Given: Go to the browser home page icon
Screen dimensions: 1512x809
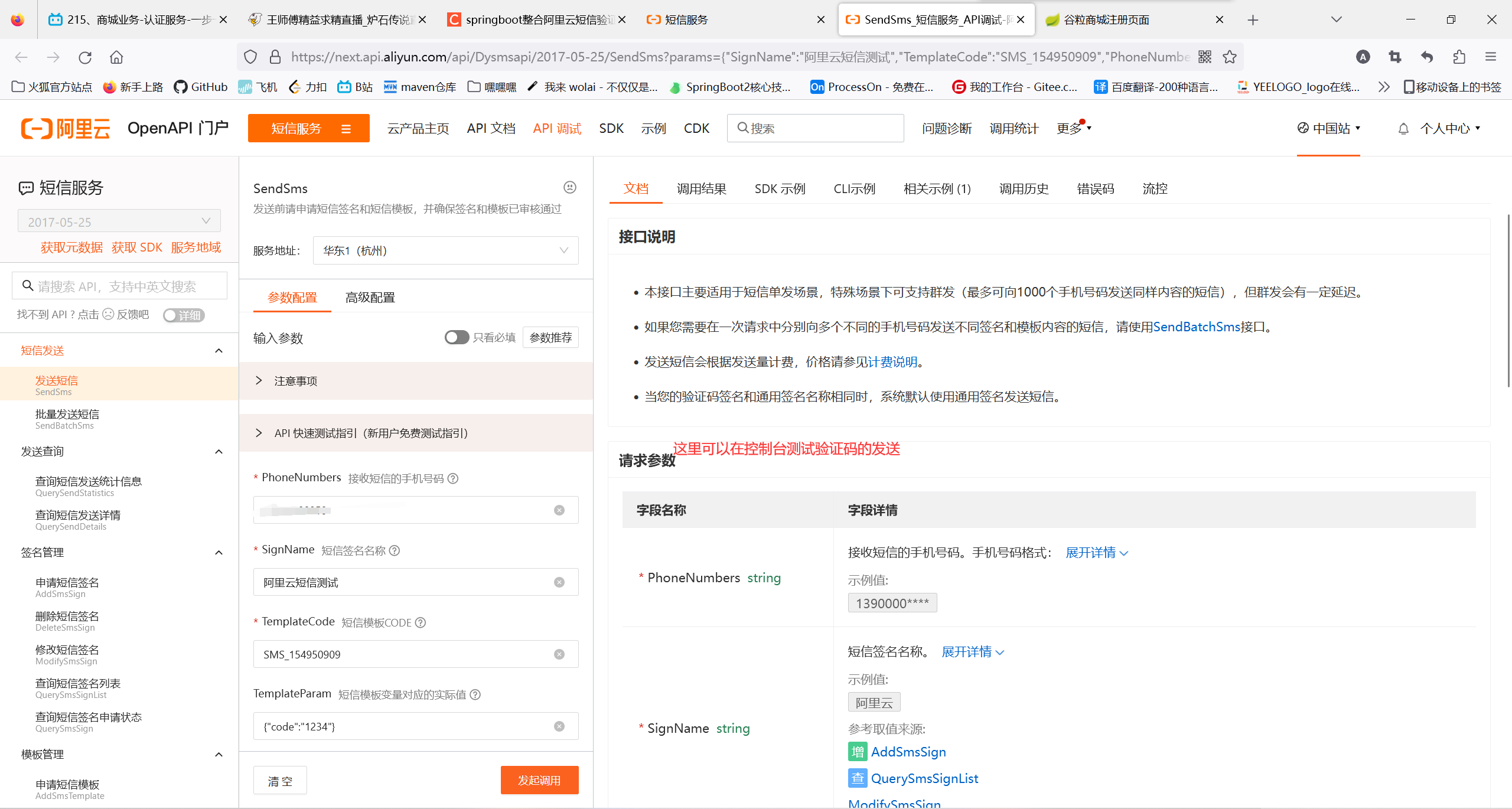Looking at the screenshot, I should coord(116,57).
